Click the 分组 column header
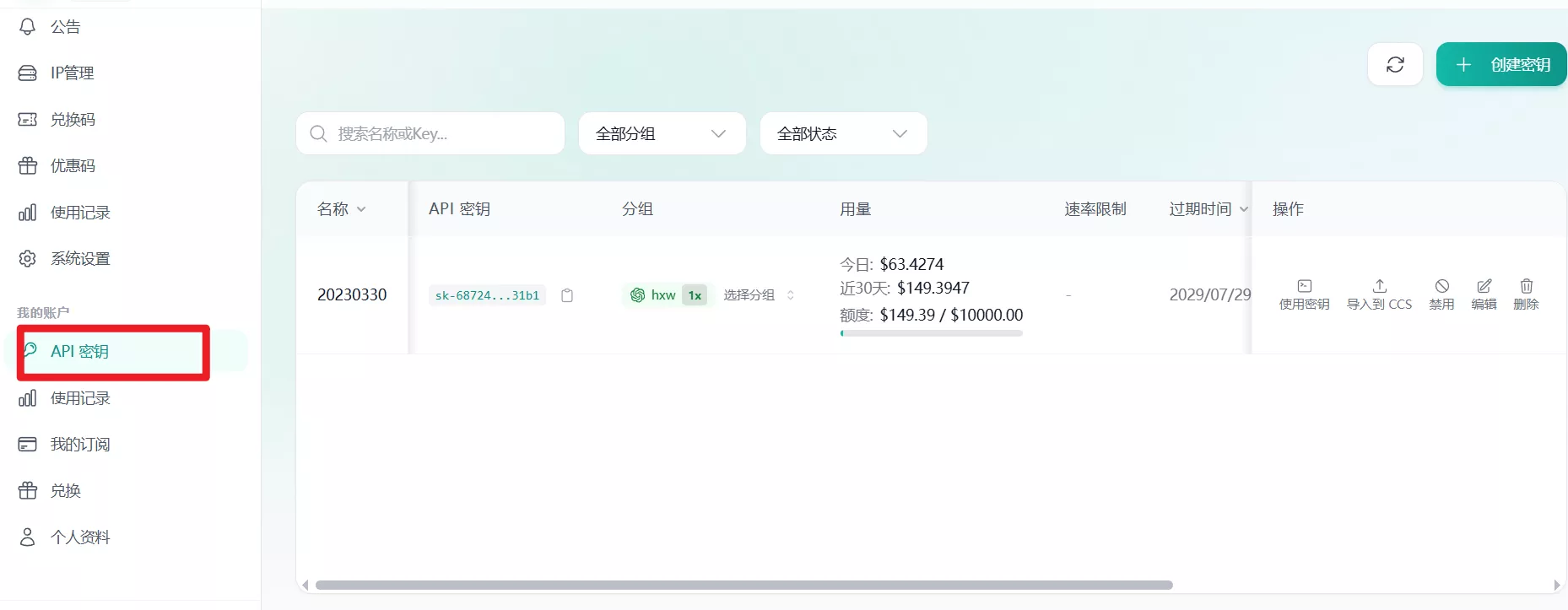Viewport: 1568px width, 610px height. (637, 209)
